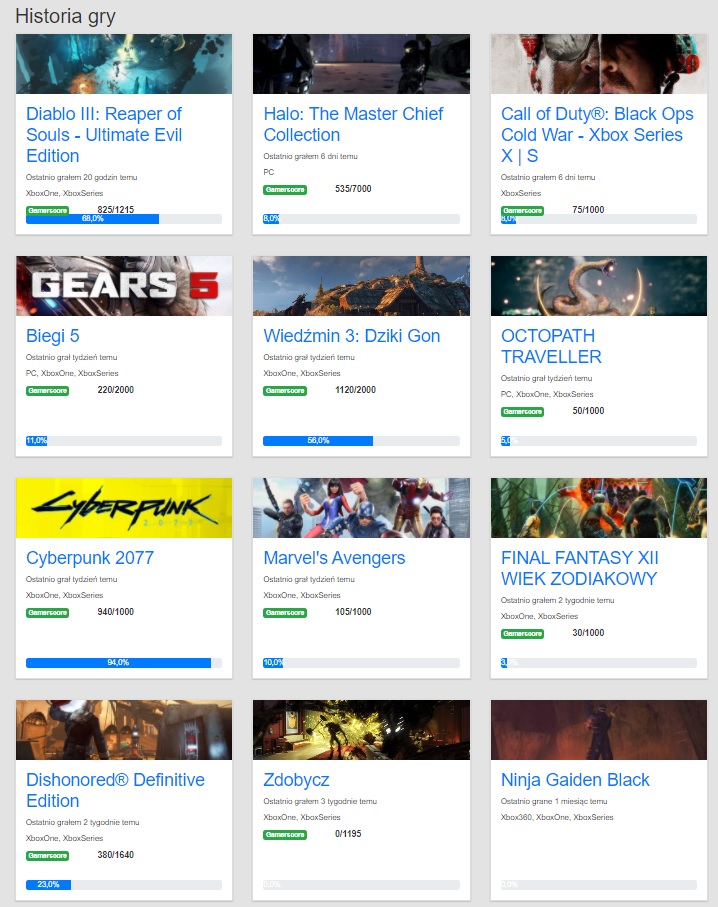Click the 535/7000 score on Halo card
The width and height of the screenshot is (718, 907).
tap(353, 189)
